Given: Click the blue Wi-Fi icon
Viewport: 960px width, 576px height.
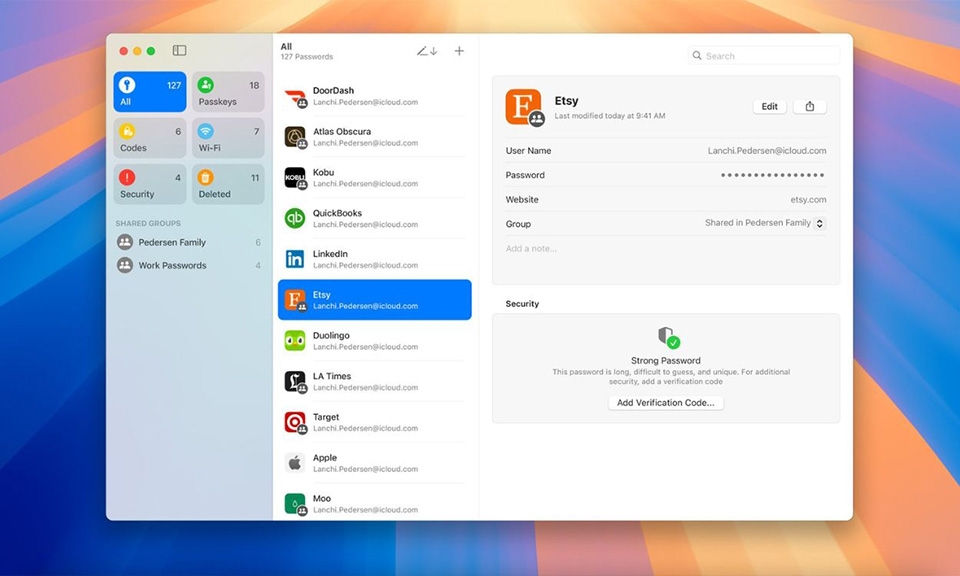Looking at the screenshot, I should [206, 131].
